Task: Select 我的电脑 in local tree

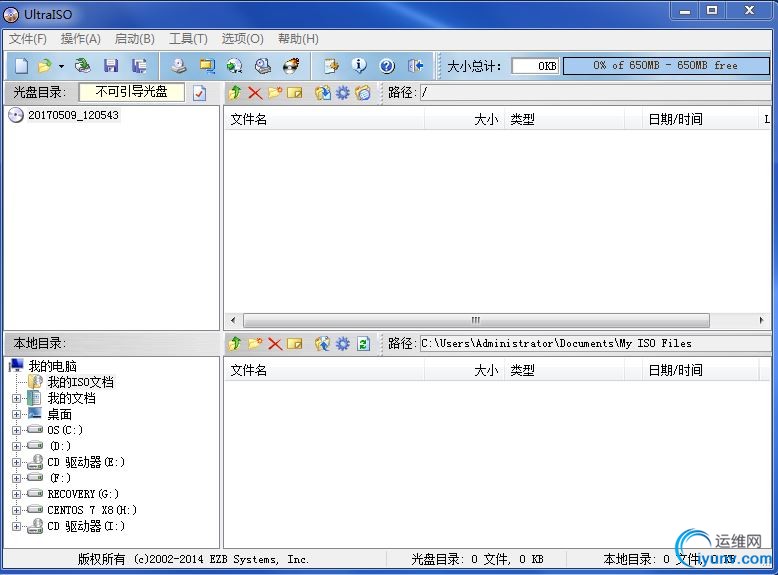Action: 52,366
